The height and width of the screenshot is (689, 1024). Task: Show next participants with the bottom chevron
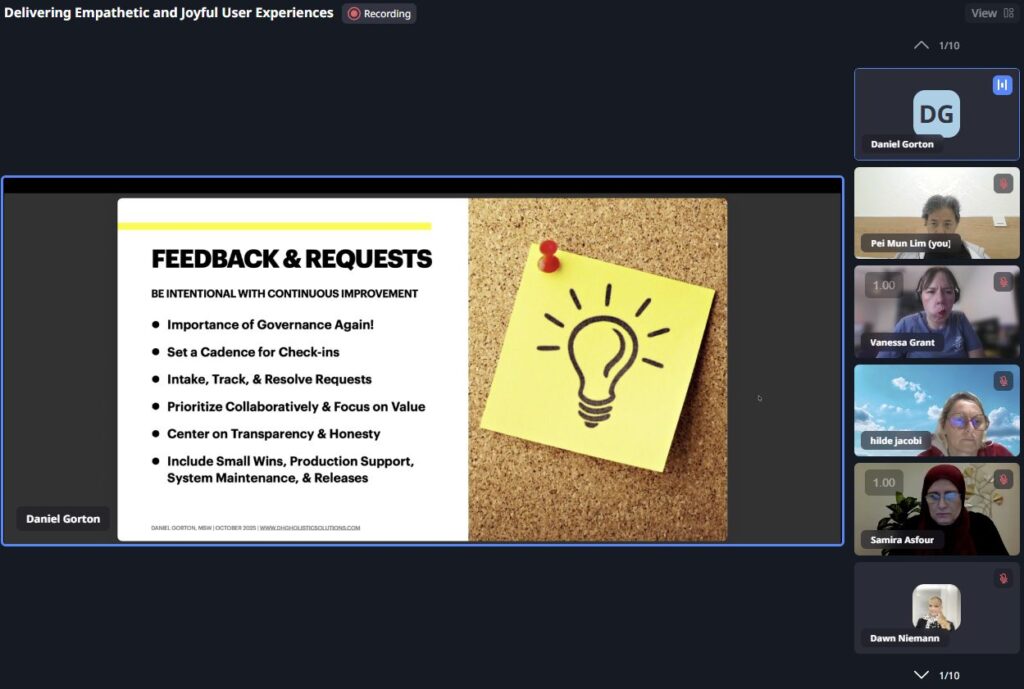pos(921,675)
